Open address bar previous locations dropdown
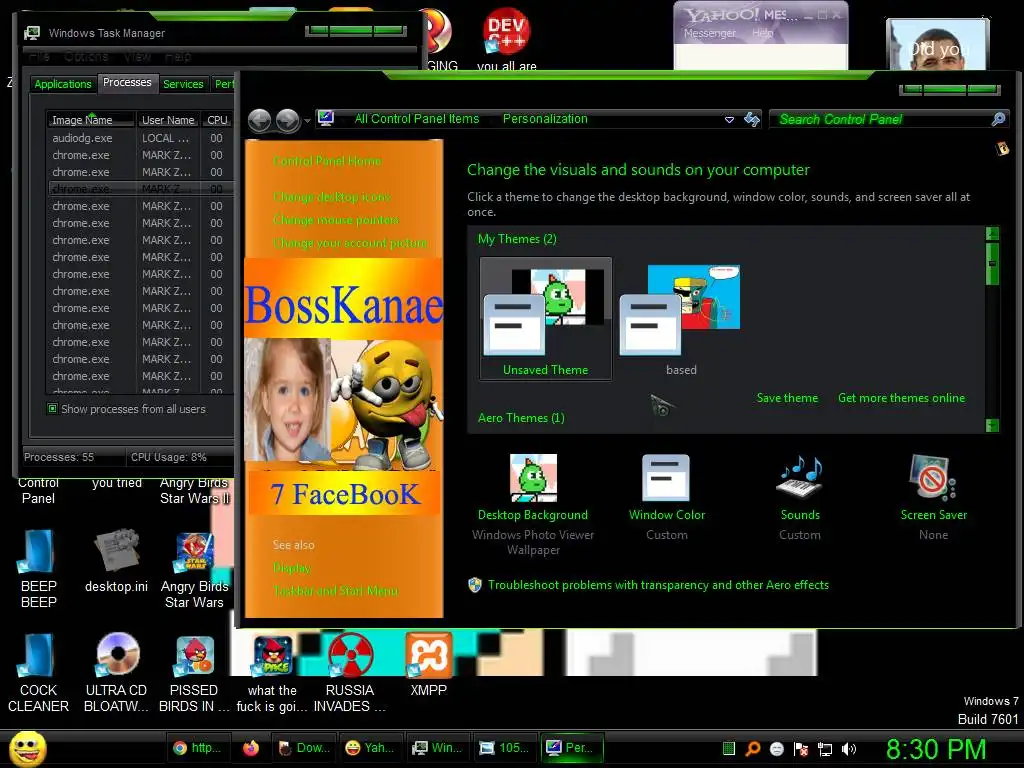Viewport: 1024px width, 768px height. click(729, 120)
